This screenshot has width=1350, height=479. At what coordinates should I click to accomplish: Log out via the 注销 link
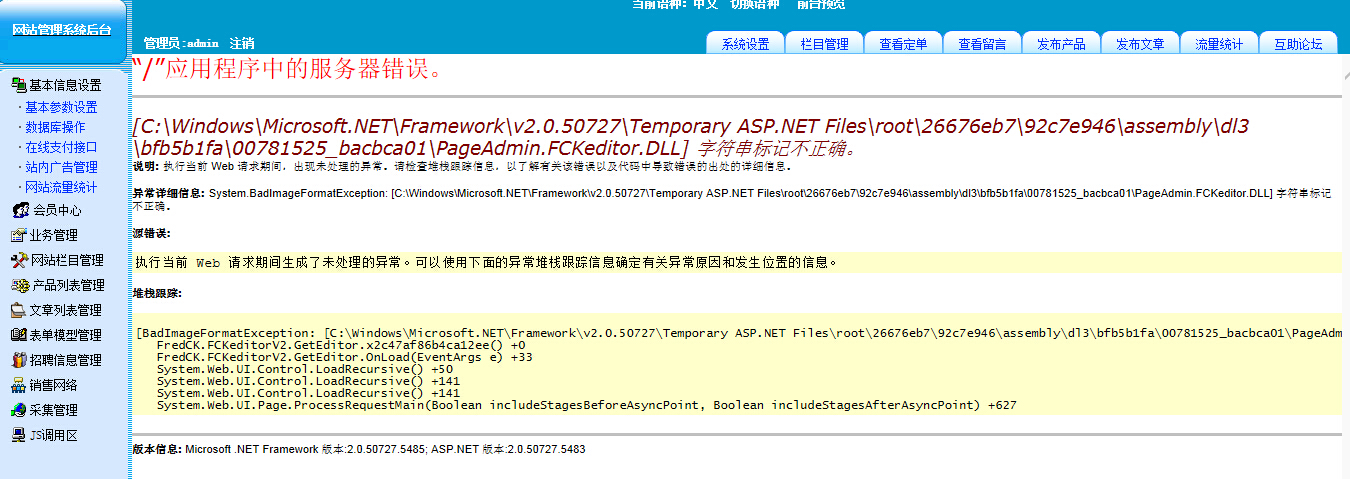click(242, 43)
